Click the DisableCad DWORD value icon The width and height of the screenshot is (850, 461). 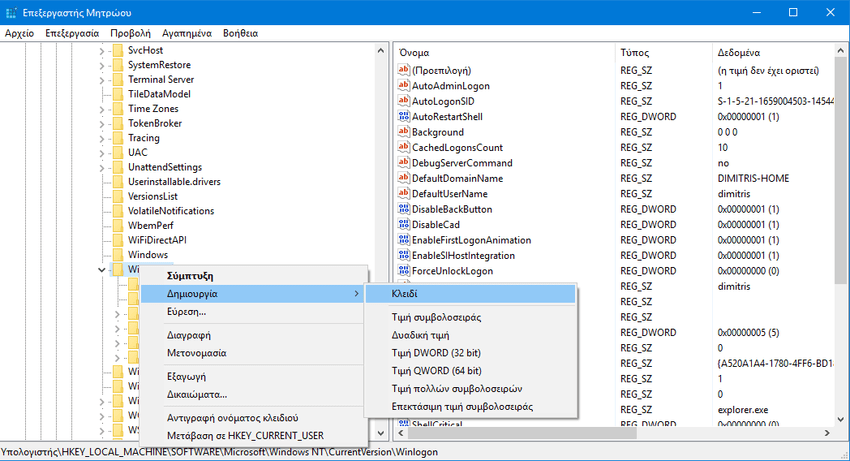point(404,225)
